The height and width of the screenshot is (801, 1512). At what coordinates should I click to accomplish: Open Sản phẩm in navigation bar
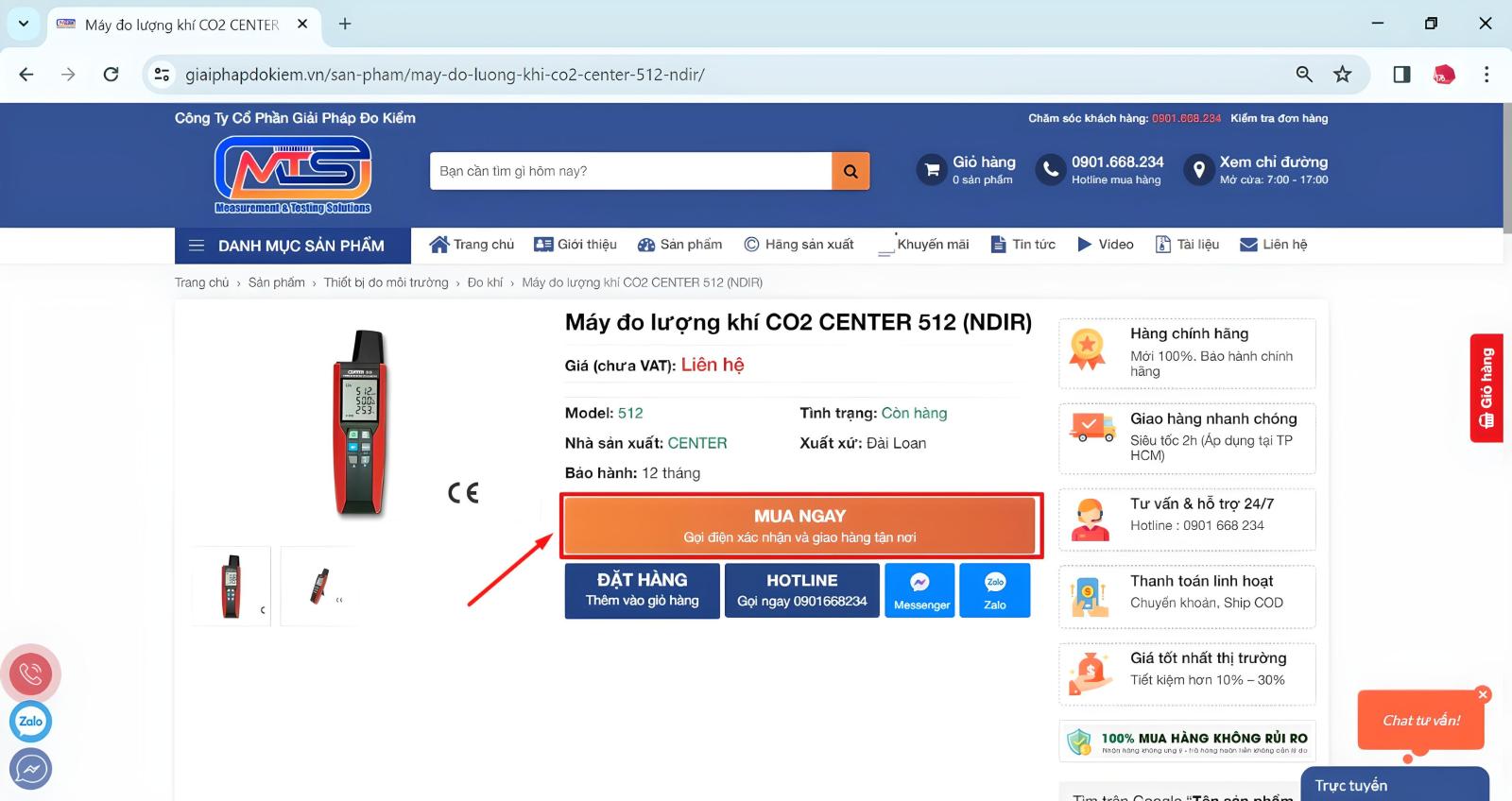click(x=679, y=245)
